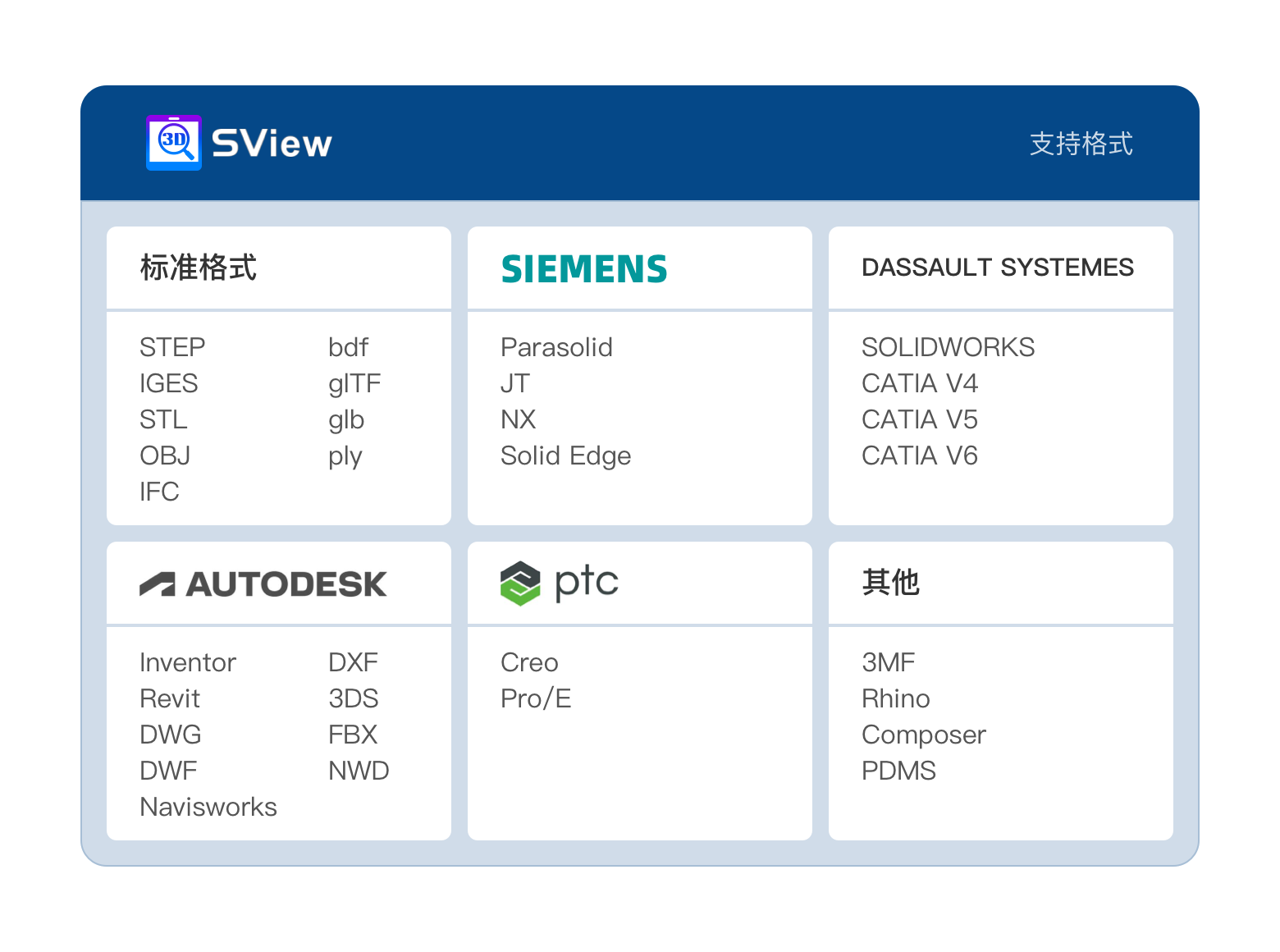Click FBX under Autodesk
Image resolution: width=1280 pixels, height=952 pixels.
click(x=353, y=735)
